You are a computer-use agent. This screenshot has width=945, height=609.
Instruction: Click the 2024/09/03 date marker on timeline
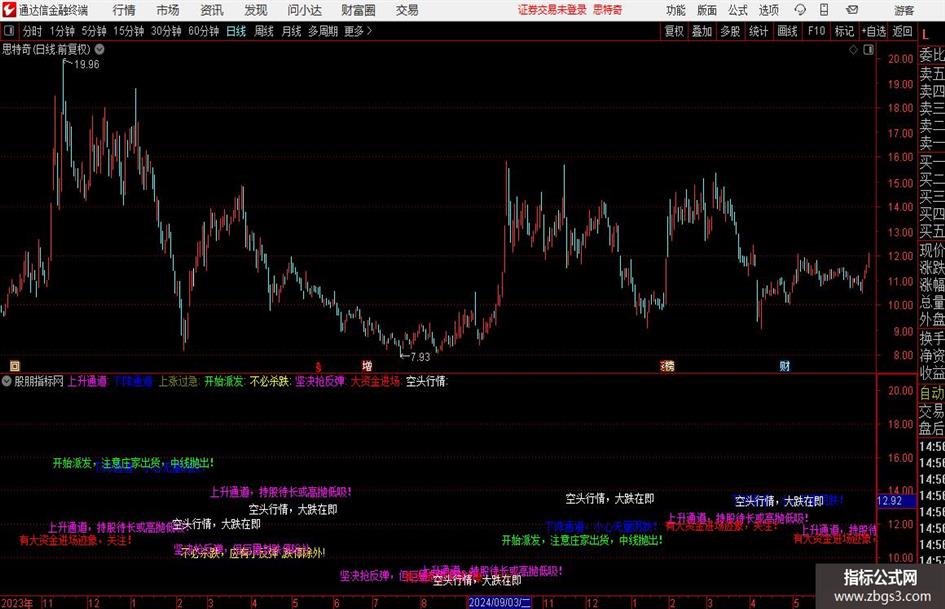499,602
